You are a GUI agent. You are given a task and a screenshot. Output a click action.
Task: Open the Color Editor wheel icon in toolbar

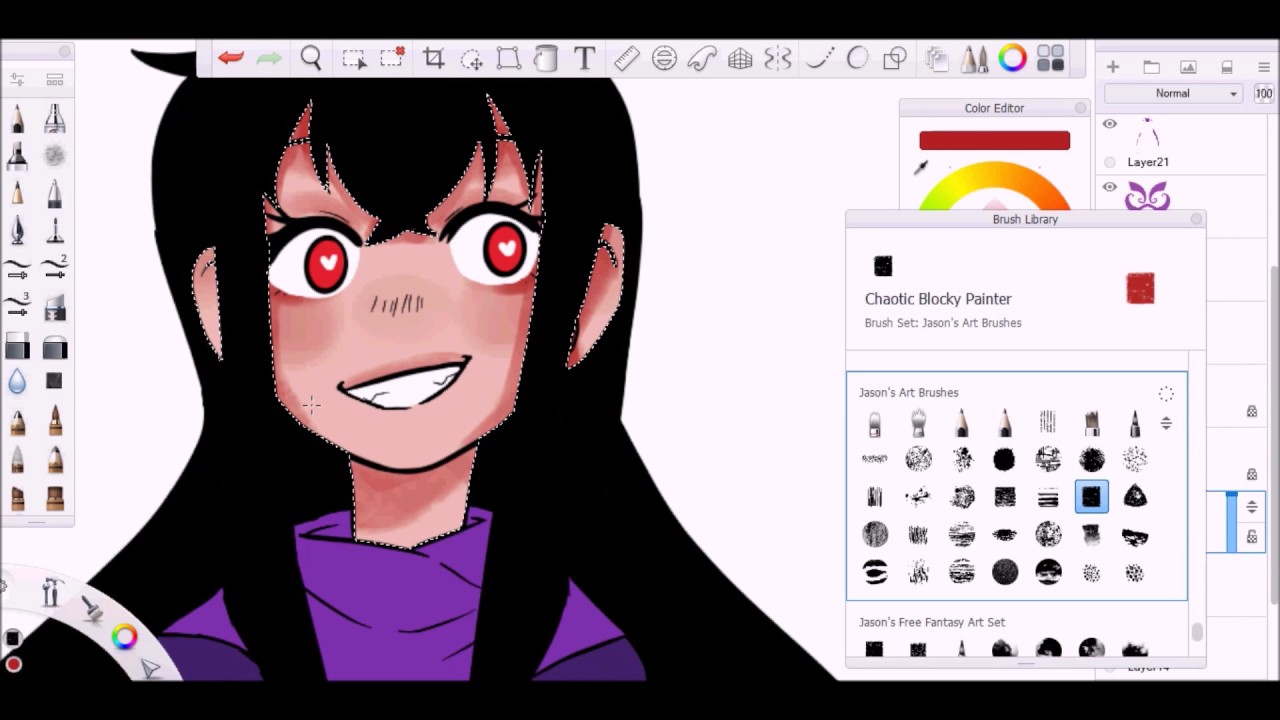(1012, 59)
